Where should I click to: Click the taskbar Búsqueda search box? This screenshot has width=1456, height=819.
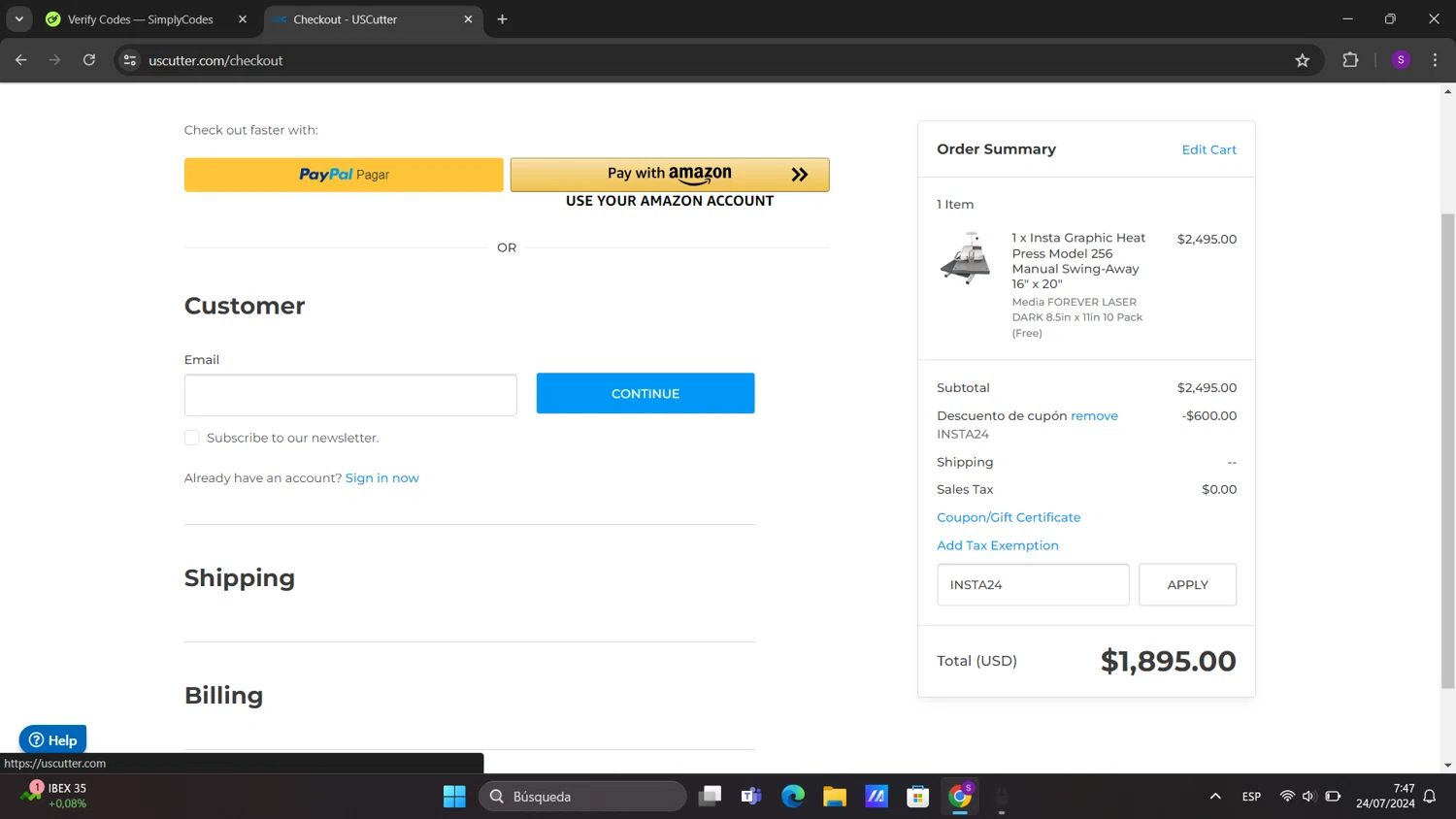pyautogui.click(x=582, y=797)
